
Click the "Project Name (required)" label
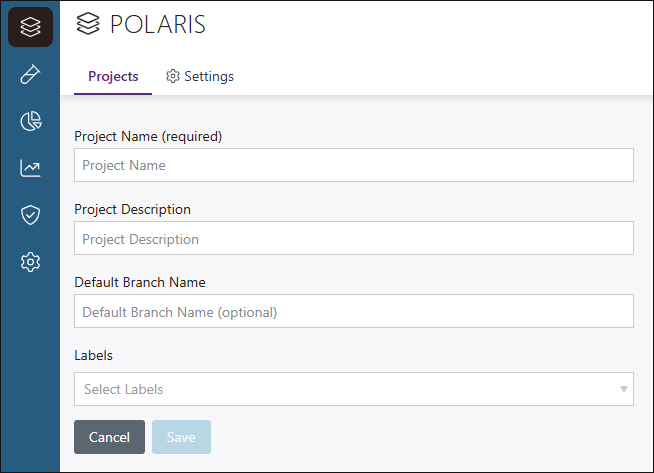pyautogui.click(x=148, y=136)
